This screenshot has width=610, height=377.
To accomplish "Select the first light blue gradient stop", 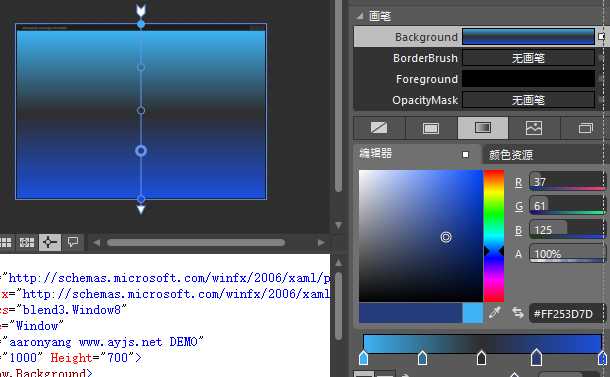I will [363, 358].
